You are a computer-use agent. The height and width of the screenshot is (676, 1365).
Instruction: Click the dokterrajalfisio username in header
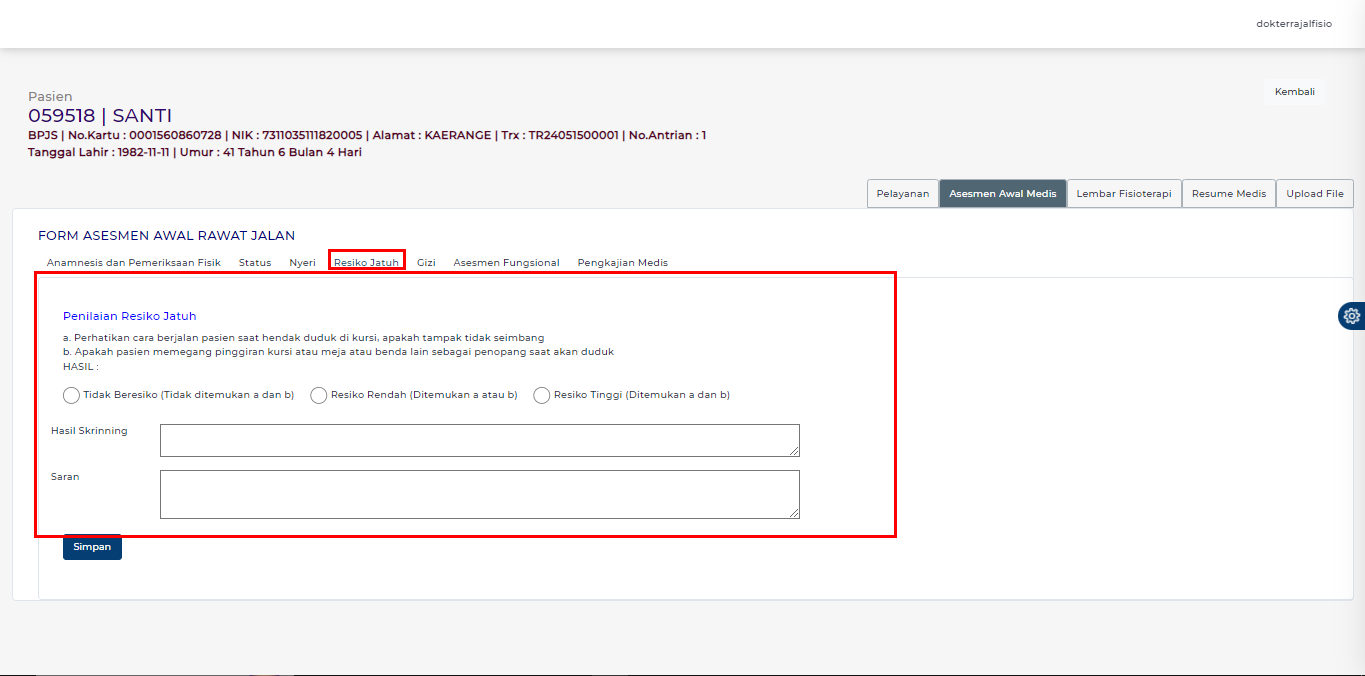point(1293,24)
